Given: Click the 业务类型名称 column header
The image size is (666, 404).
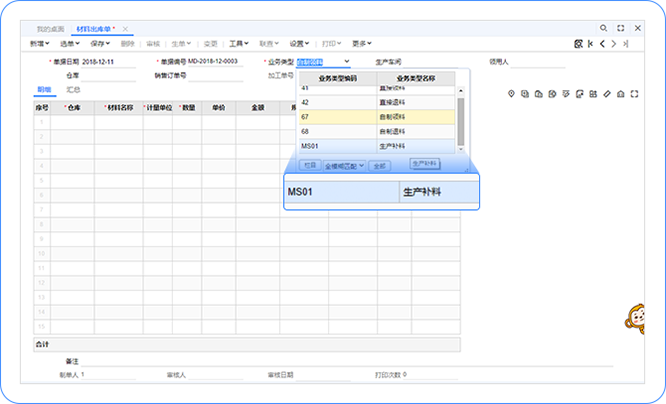Looking at the screenshot, I should [x=416, y=79].
